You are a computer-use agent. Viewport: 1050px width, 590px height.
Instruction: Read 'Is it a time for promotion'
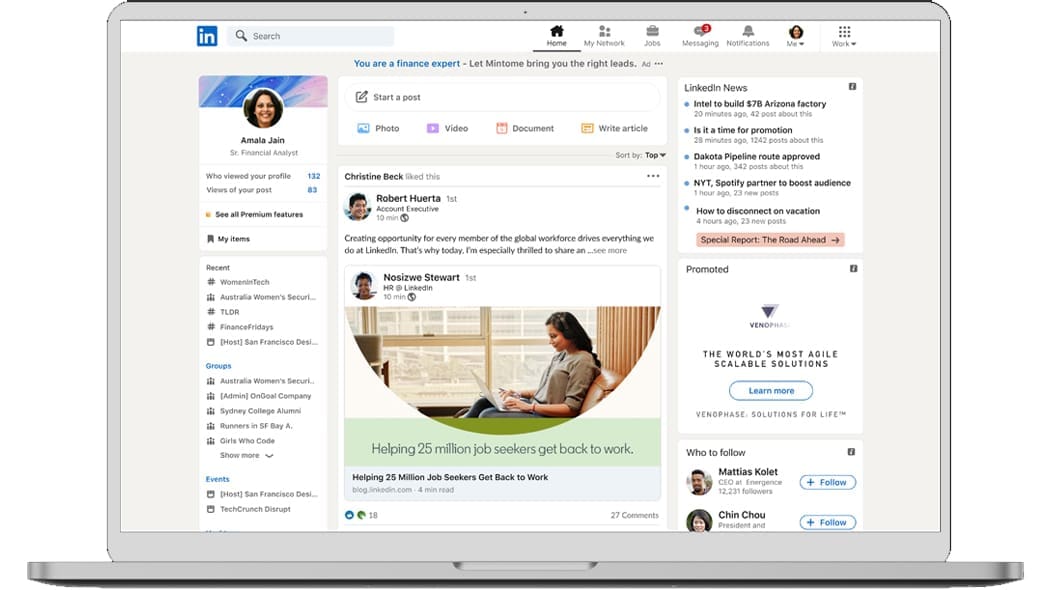(x=743, y=130)
